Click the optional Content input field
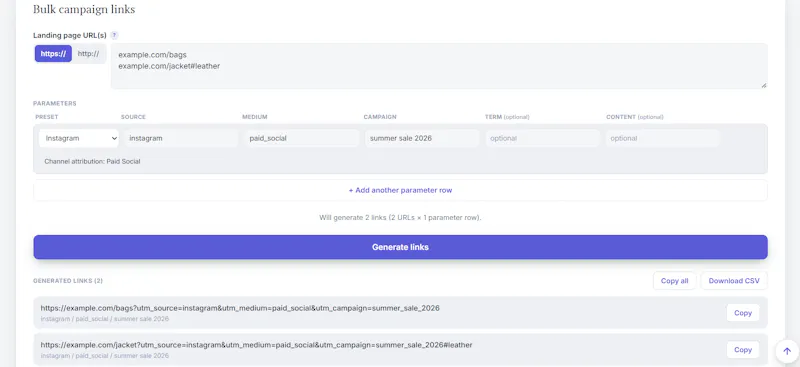Screen dimensions: 800x367 pos(663,138)
